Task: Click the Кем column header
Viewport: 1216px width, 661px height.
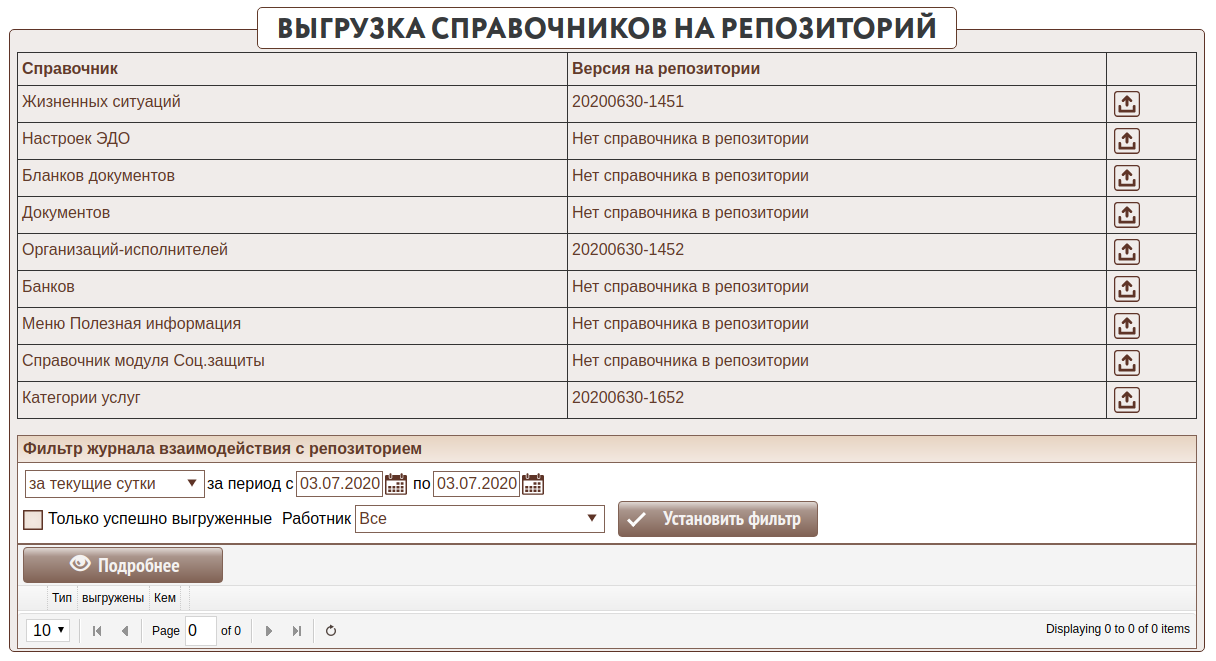Action: click(165, 598)
